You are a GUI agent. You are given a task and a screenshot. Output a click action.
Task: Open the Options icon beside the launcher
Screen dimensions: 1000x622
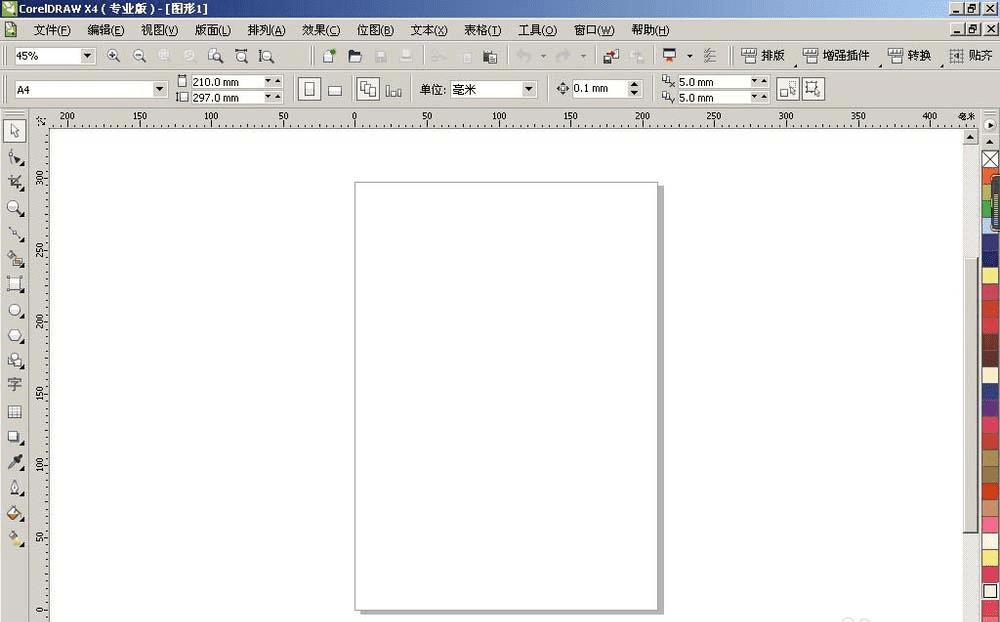(x=710, y=56)
